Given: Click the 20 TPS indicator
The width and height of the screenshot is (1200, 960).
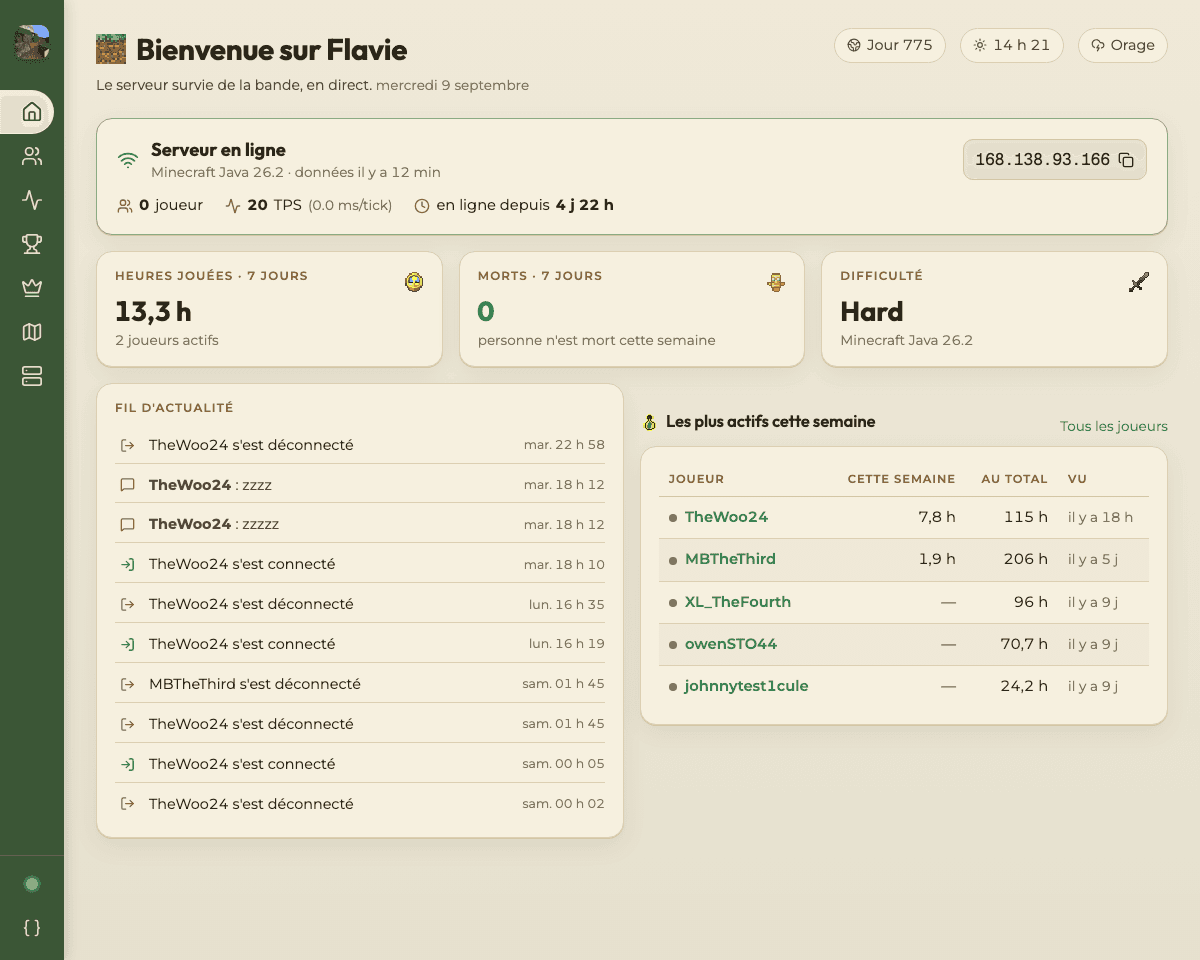Looking at the screenshot, I should [x=308, y=205].
